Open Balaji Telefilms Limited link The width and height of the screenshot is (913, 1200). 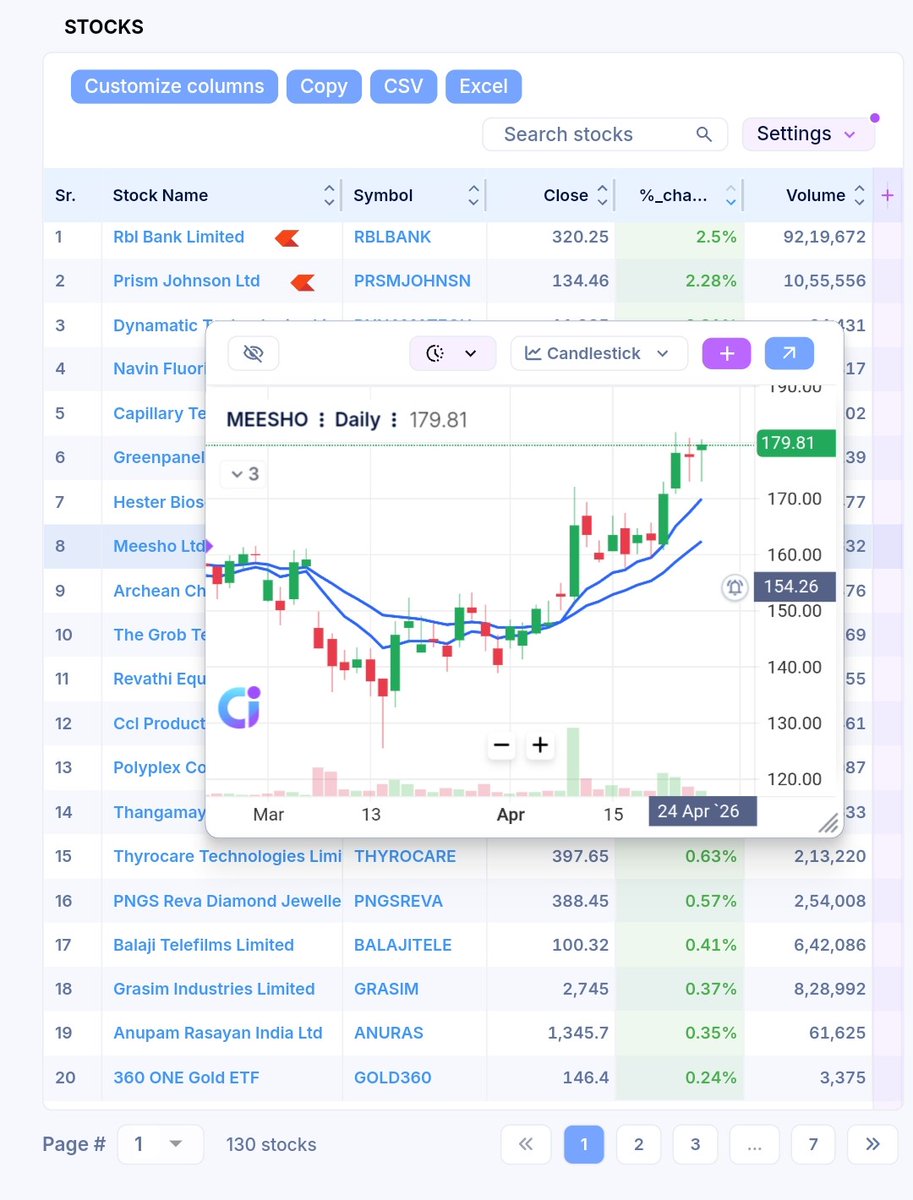(203, 945)
